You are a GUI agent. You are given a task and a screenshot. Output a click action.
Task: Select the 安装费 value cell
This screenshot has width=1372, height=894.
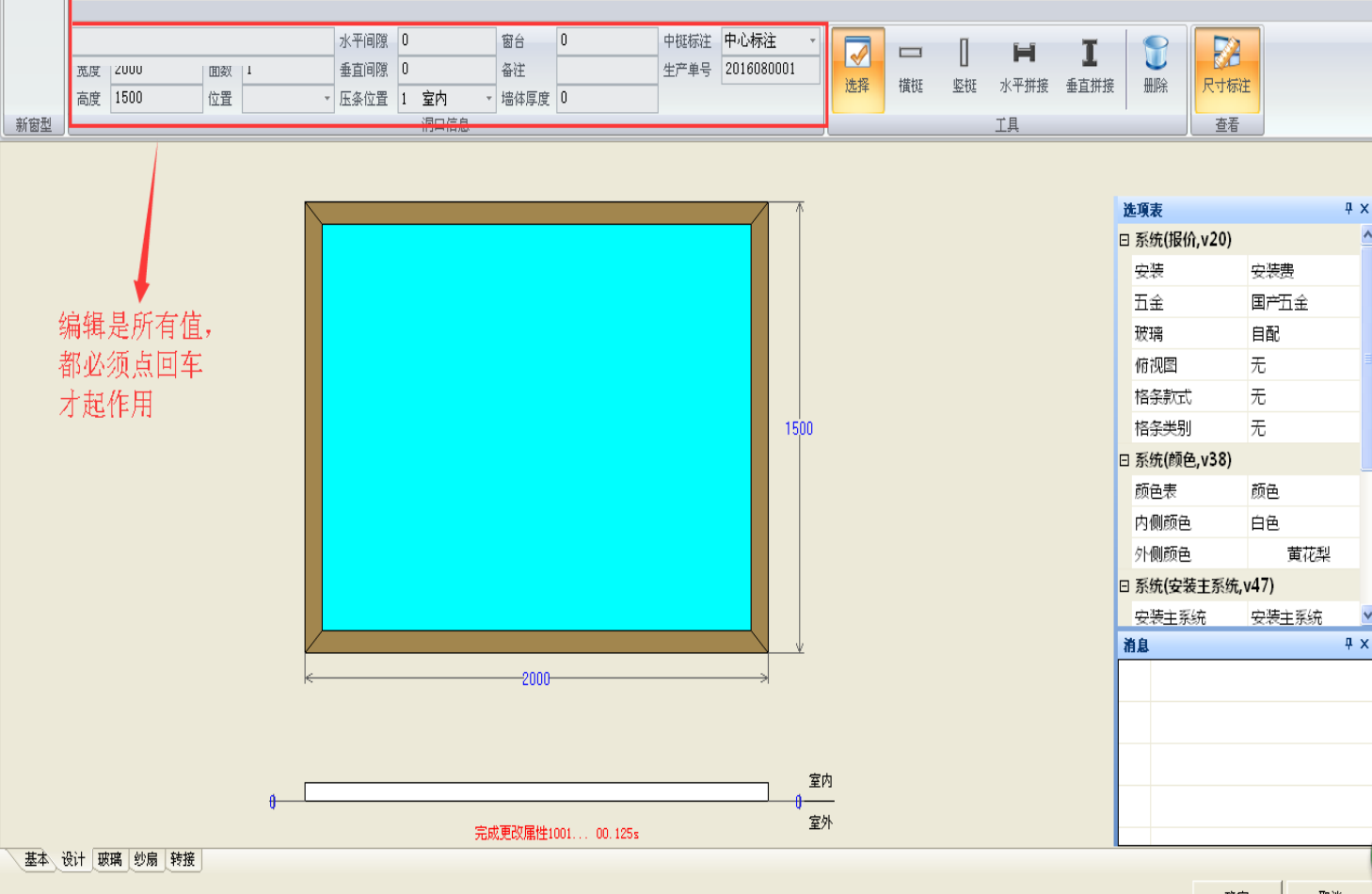[1303, 271]
